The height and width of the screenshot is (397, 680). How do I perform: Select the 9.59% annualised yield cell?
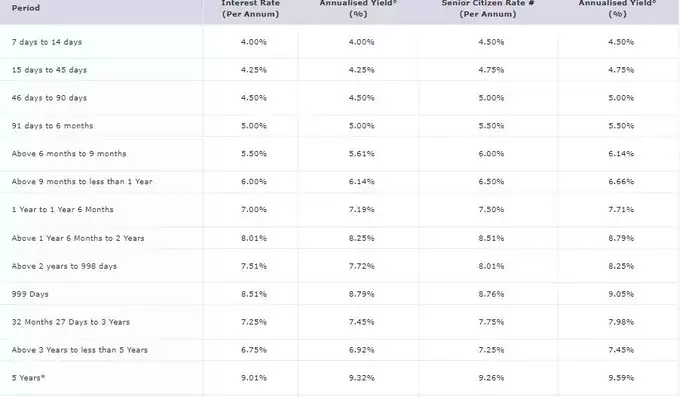coord(621,378)
